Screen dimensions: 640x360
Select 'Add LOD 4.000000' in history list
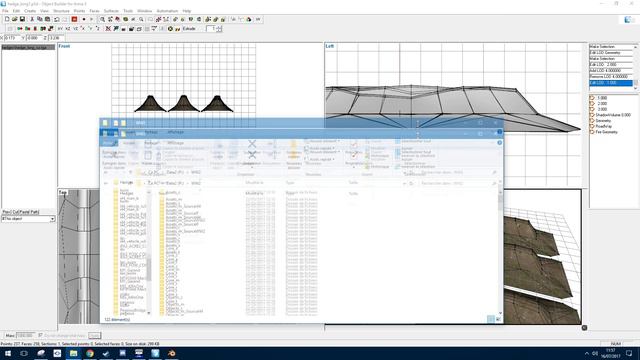pos(611,71)
